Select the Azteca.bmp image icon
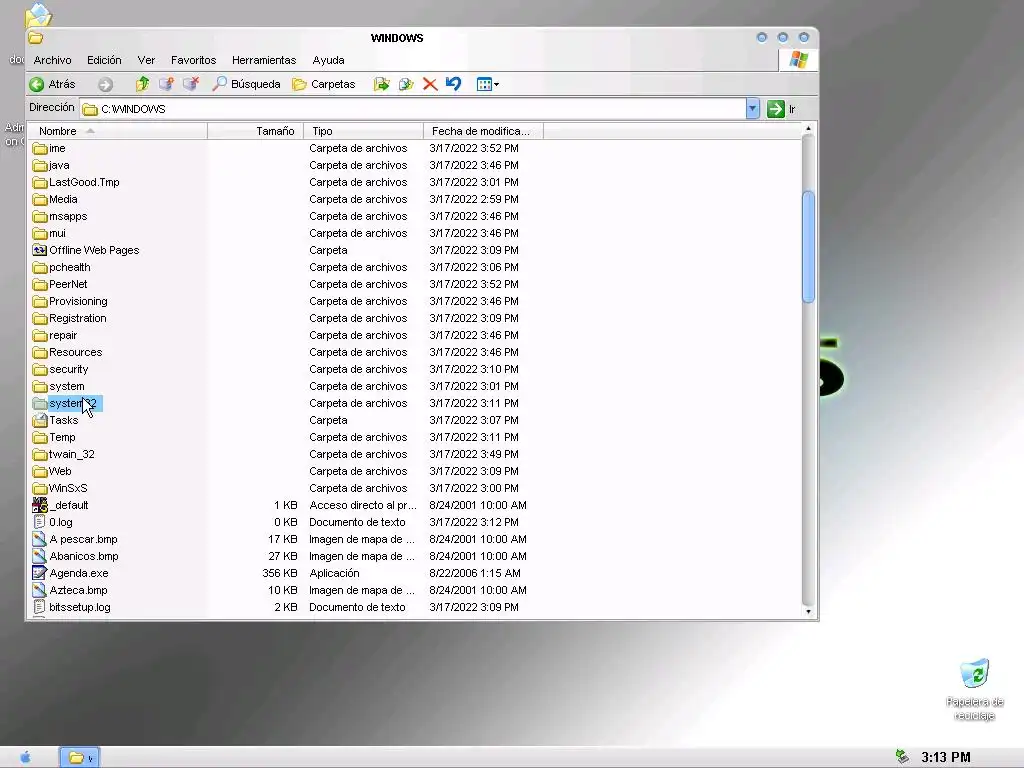Screen dimensions: 1024x768 click(x=40, y=590)
